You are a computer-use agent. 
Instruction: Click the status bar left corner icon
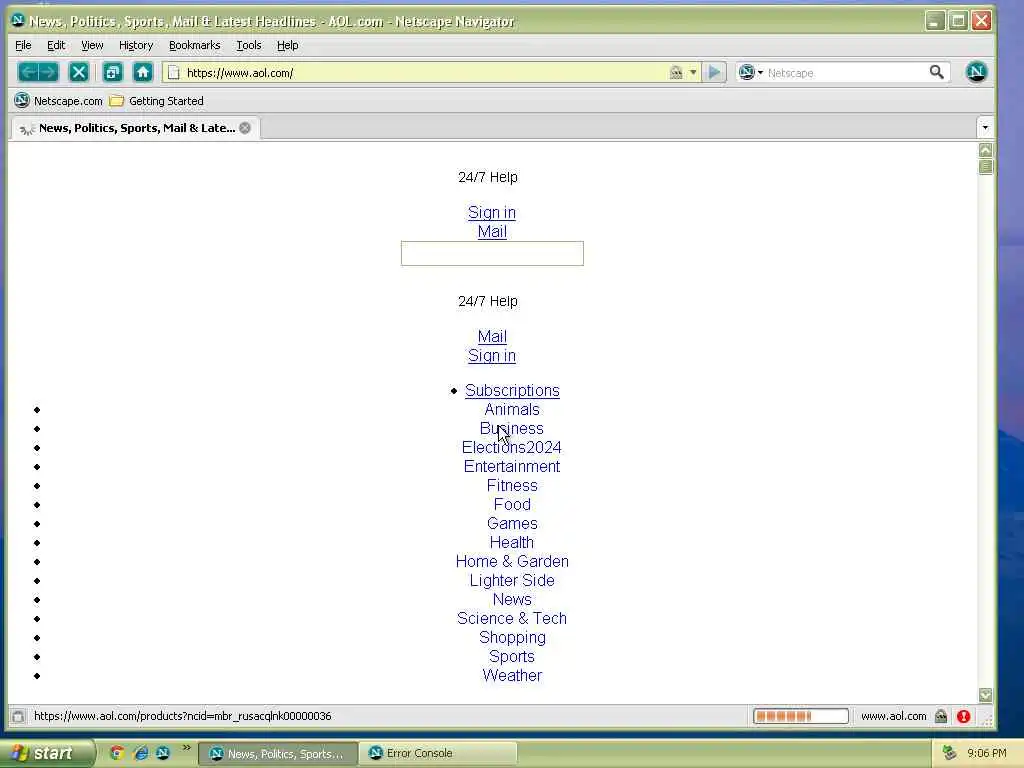click(18, 716)
